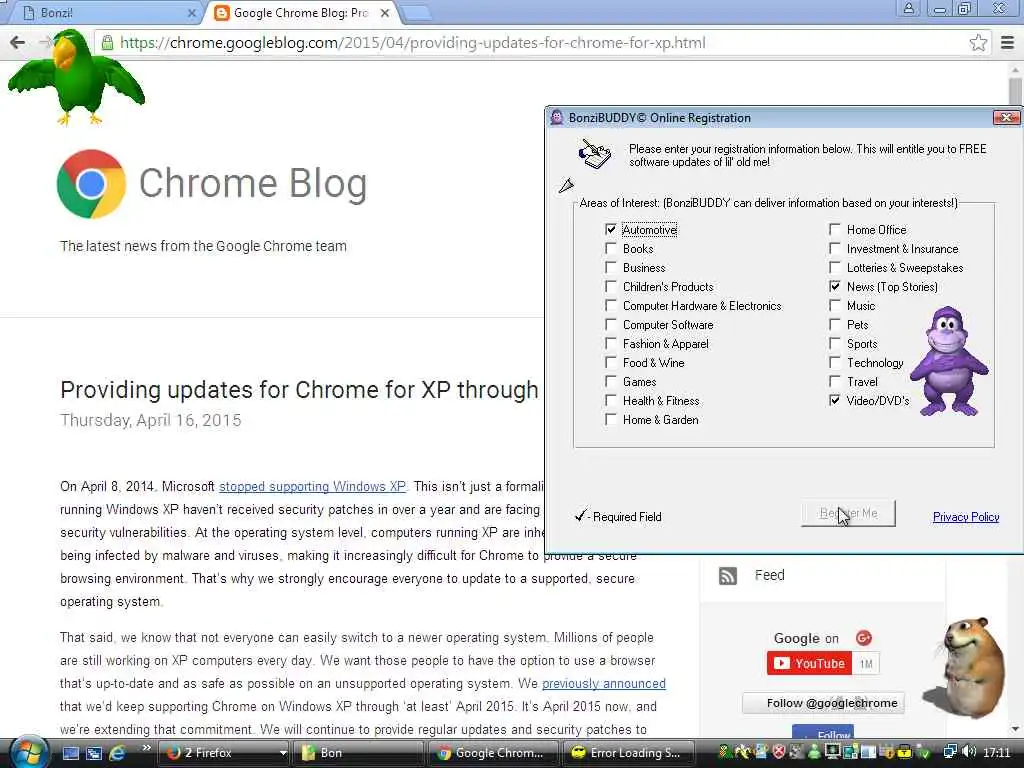Click the registration notepad icon in dialog
Screen dimensions: 1024x768
[x=594, y=154]
